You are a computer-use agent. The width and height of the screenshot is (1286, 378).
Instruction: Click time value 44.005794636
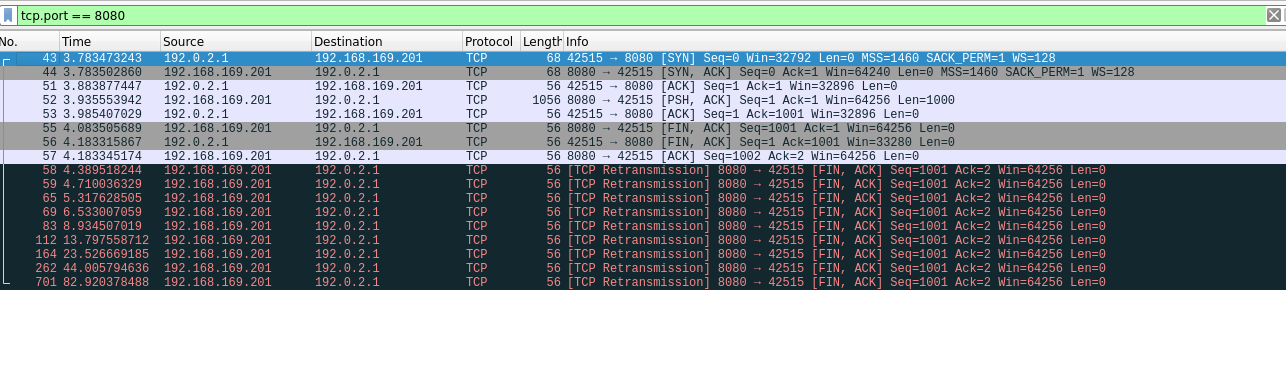(106, 268)
